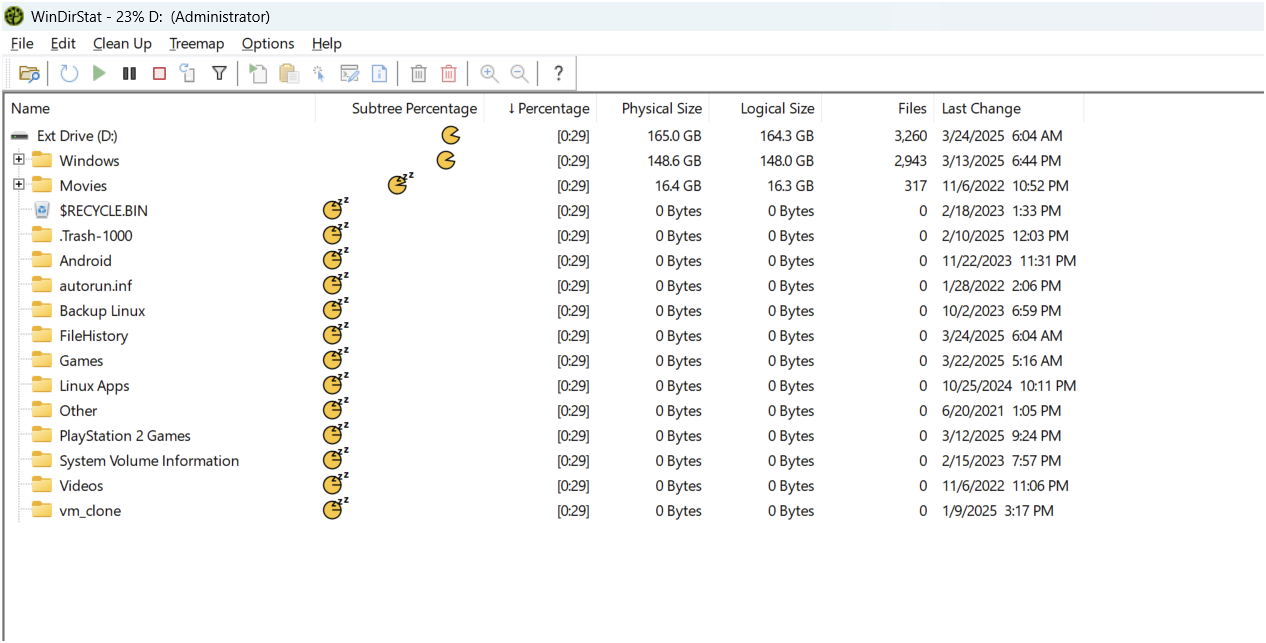The width and height of the screenshot is (1266, 643).
Task: Click the clipboard paste toolbar icon
Action: [289, 73]
